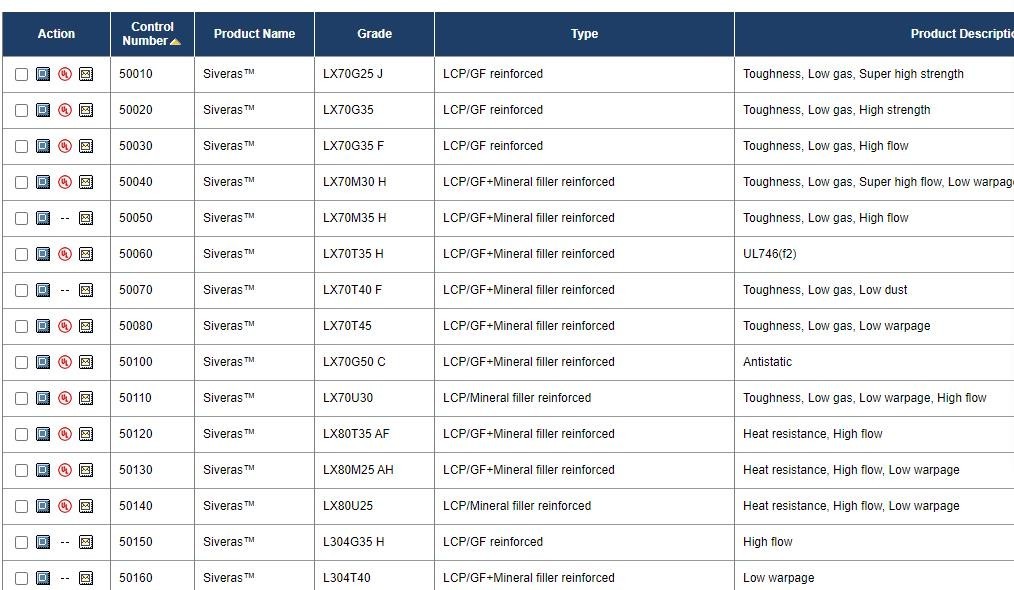Click UL mark icon in row 50060
Viewport: 1014px width, 590px height.
pos(65,254)
